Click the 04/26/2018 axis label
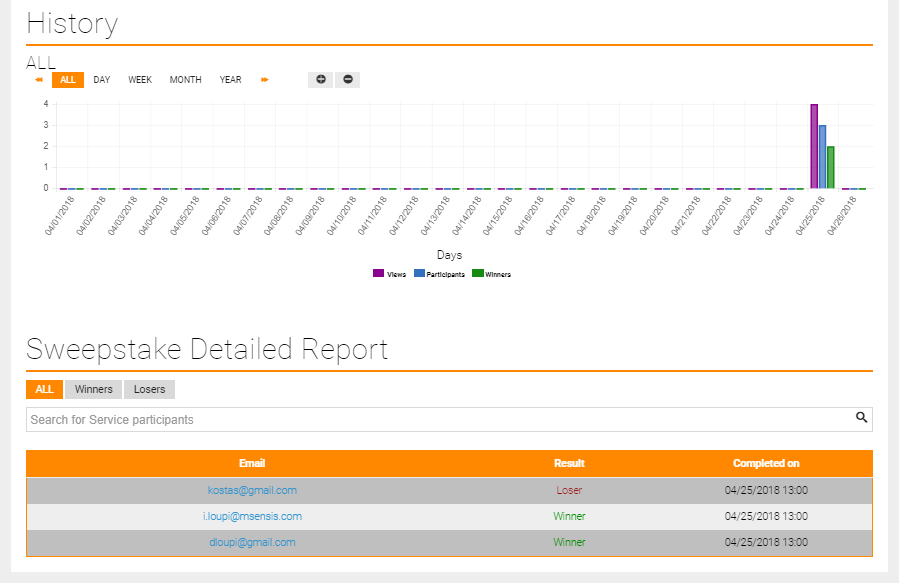This screenshot has width=899, height=583. pyautogui.click(x=842, y=216)
